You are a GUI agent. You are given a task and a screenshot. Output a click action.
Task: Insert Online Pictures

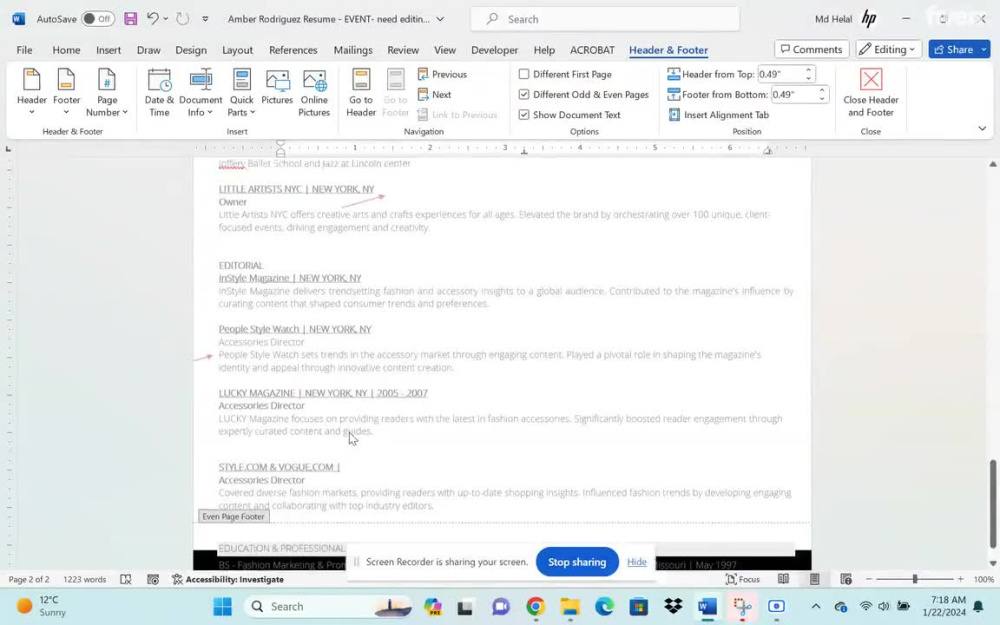(x=314, y=93)
